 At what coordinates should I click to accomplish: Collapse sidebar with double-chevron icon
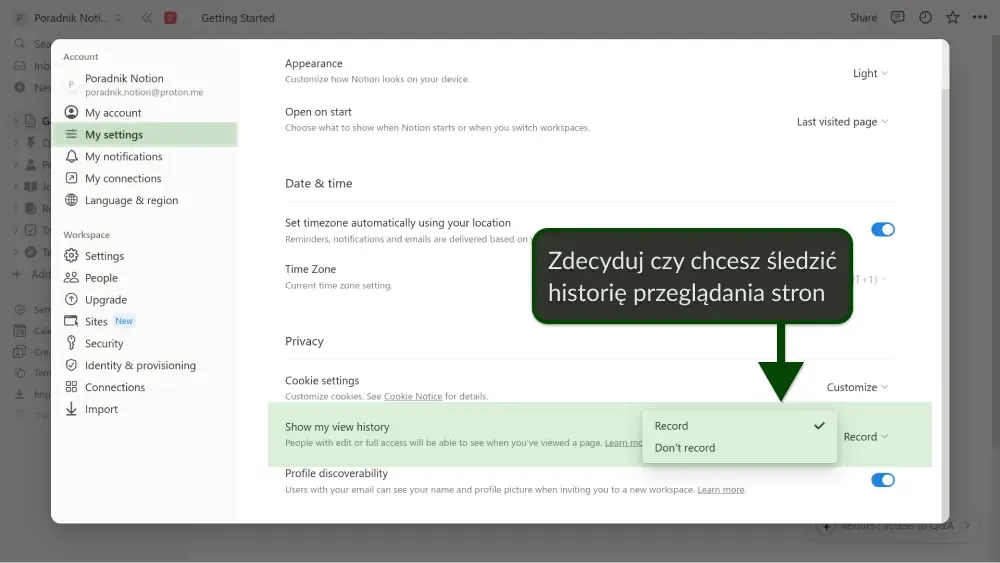[x=147, y=18]
